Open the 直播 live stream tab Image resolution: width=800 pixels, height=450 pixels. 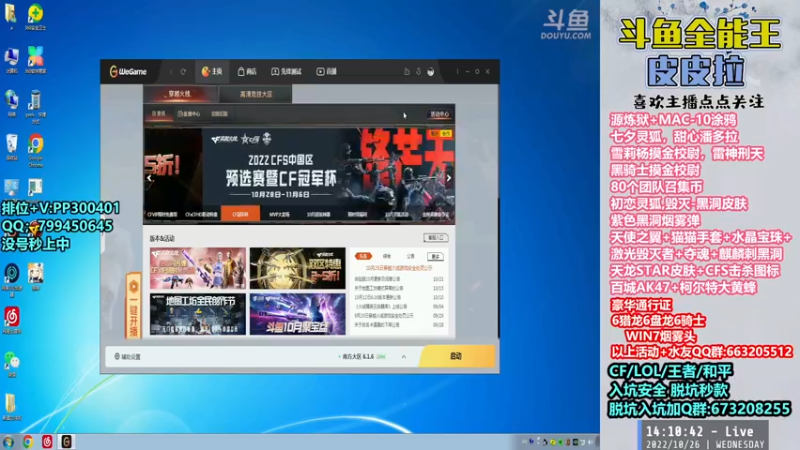click(x=327, y=71)
